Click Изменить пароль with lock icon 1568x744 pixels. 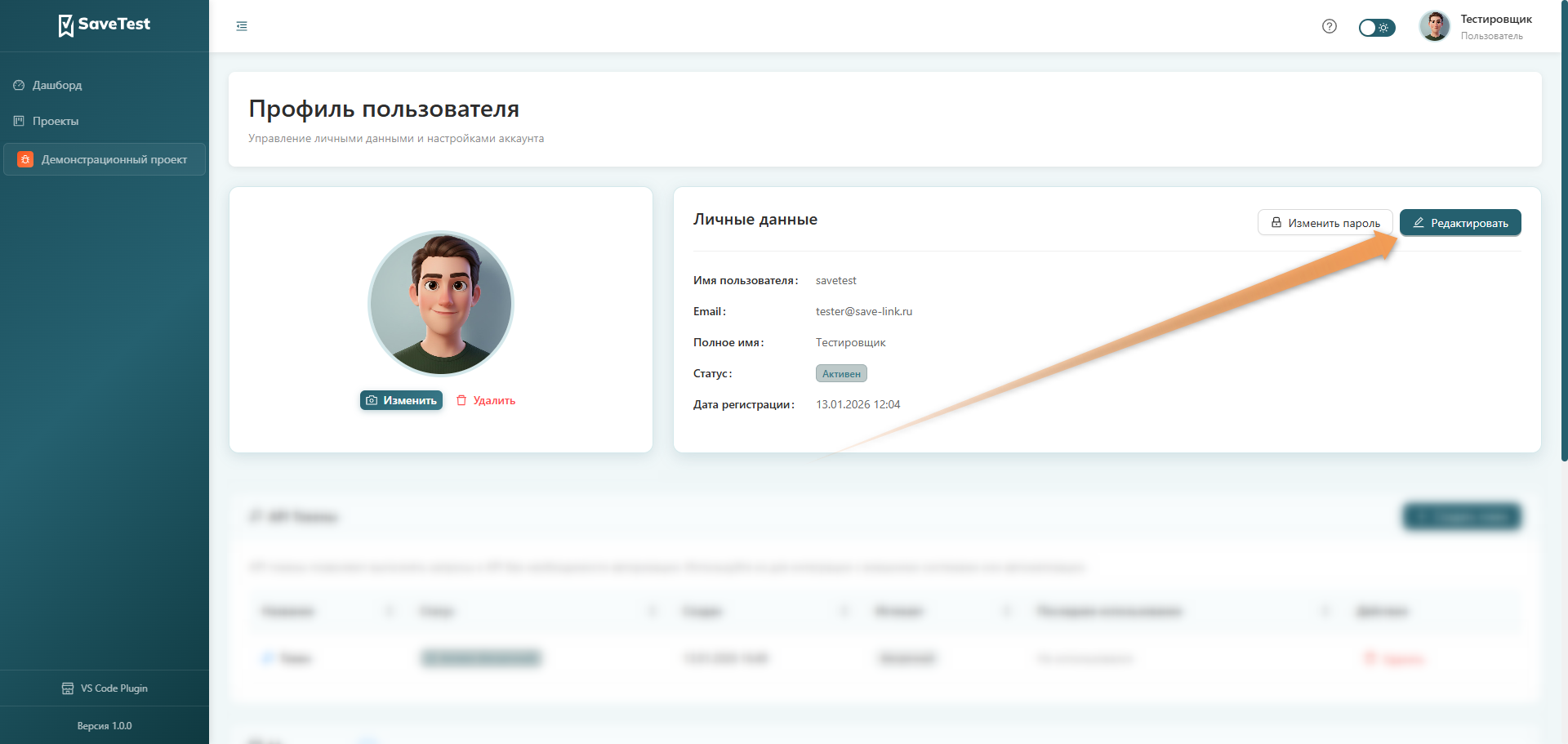(1325, 223)
